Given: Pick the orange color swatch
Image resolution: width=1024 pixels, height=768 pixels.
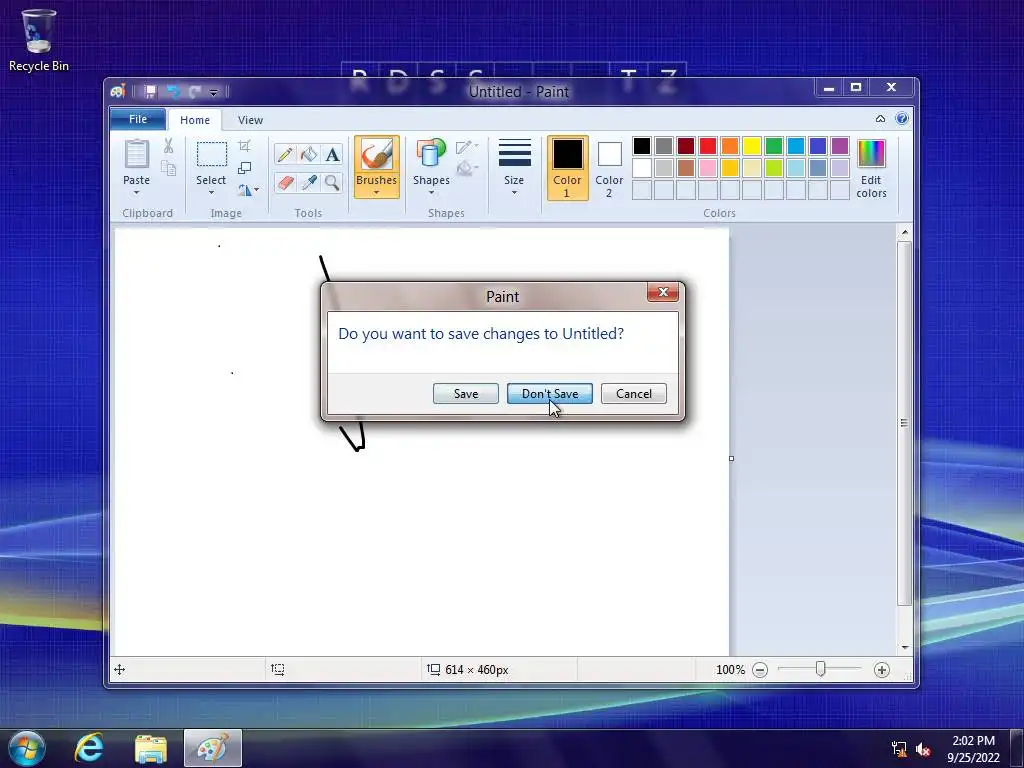Looking at the screenshot, I should [x=729, y=146].
